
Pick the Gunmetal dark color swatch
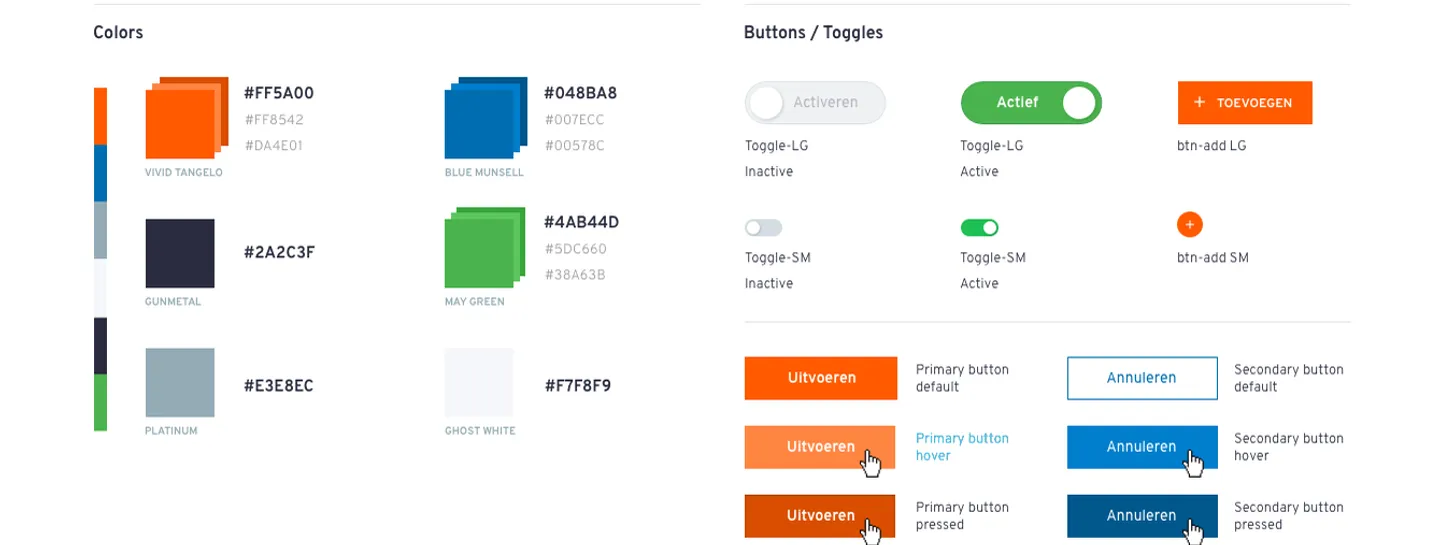(x=180, y=253)
